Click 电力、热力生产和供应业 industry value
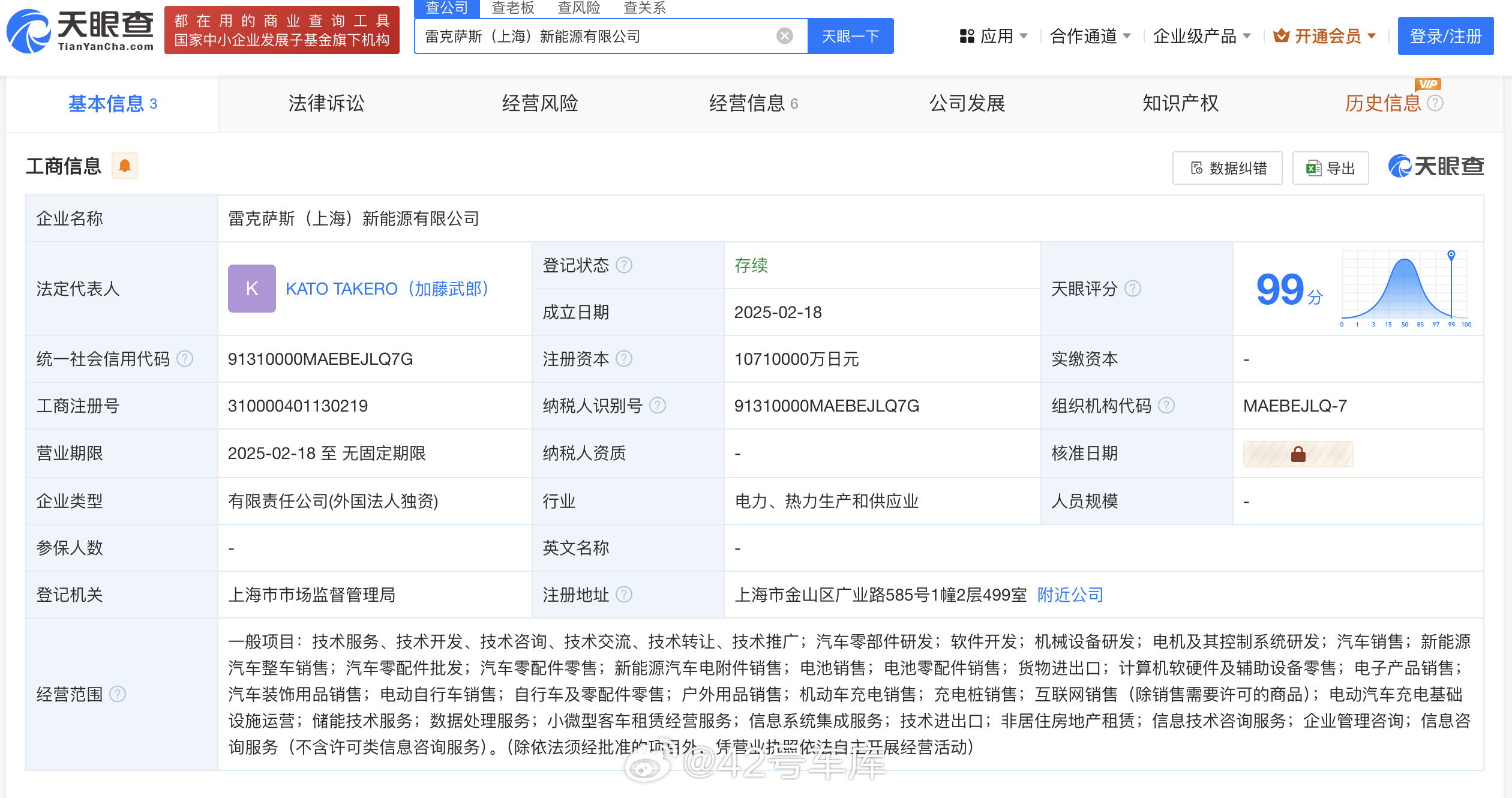Image resolution: width=1512 pixels, height=798 pixels. (x=826, y=501)
